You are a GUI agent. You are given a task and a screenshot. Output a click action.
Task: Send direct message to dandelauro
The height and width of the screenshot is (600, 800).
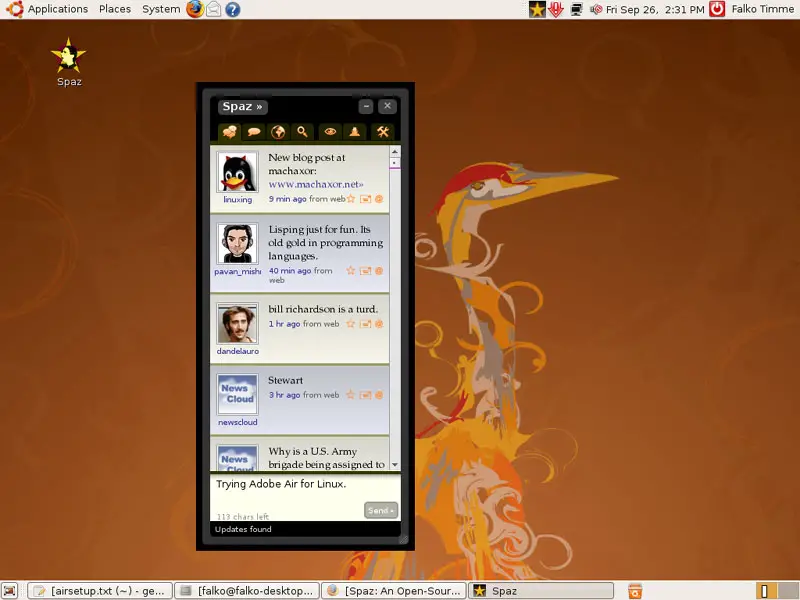click(x=365, y=324)
